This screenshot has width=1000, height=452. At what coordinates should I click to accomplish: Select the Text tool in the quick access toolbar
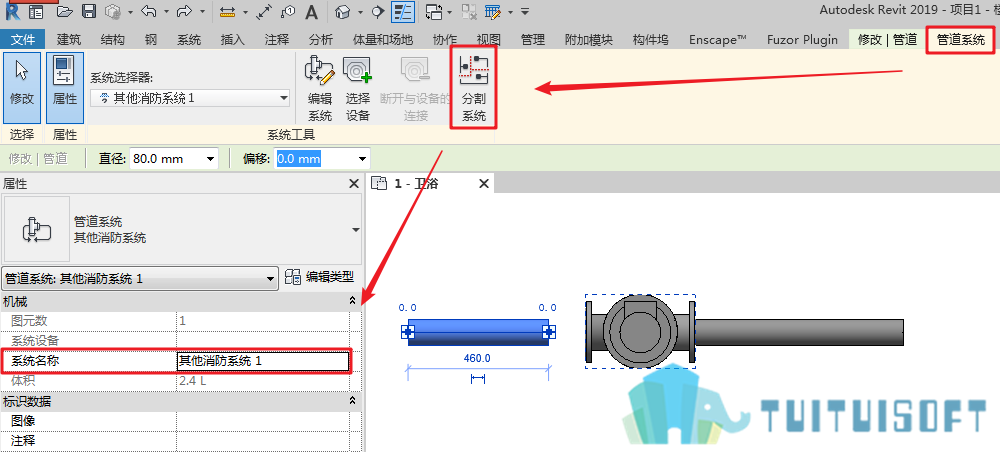pyautogui.click(x=311, y=11)
